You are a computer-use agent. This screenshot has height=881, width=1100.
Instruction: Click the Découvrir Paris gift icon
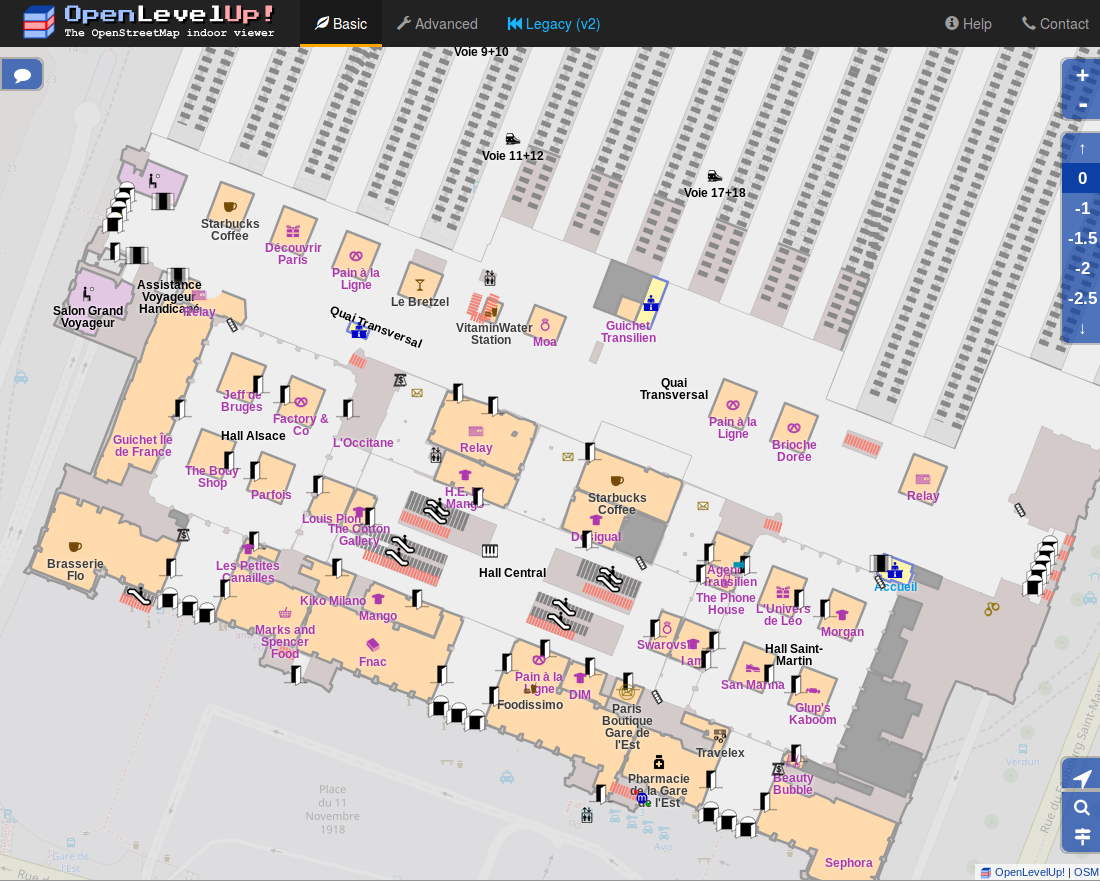(x=293, y=231)
